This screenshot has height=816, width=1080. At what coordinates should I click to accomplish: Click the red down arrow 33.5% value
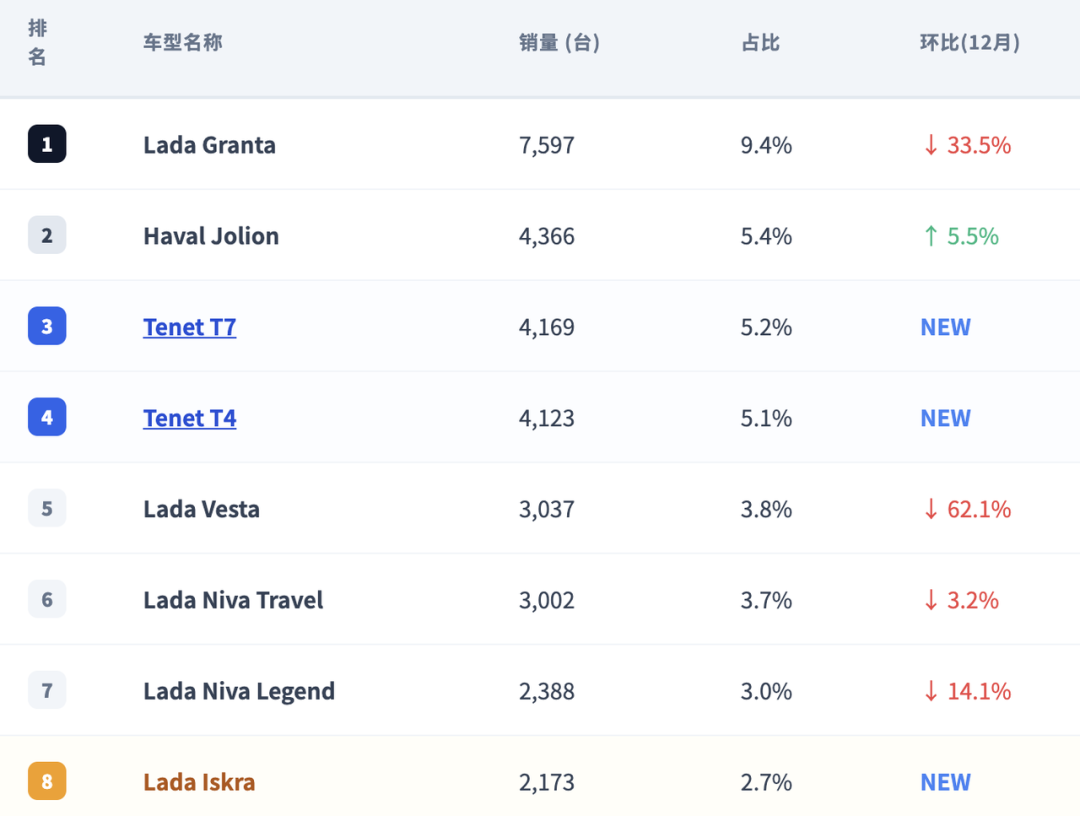(968, 145)
